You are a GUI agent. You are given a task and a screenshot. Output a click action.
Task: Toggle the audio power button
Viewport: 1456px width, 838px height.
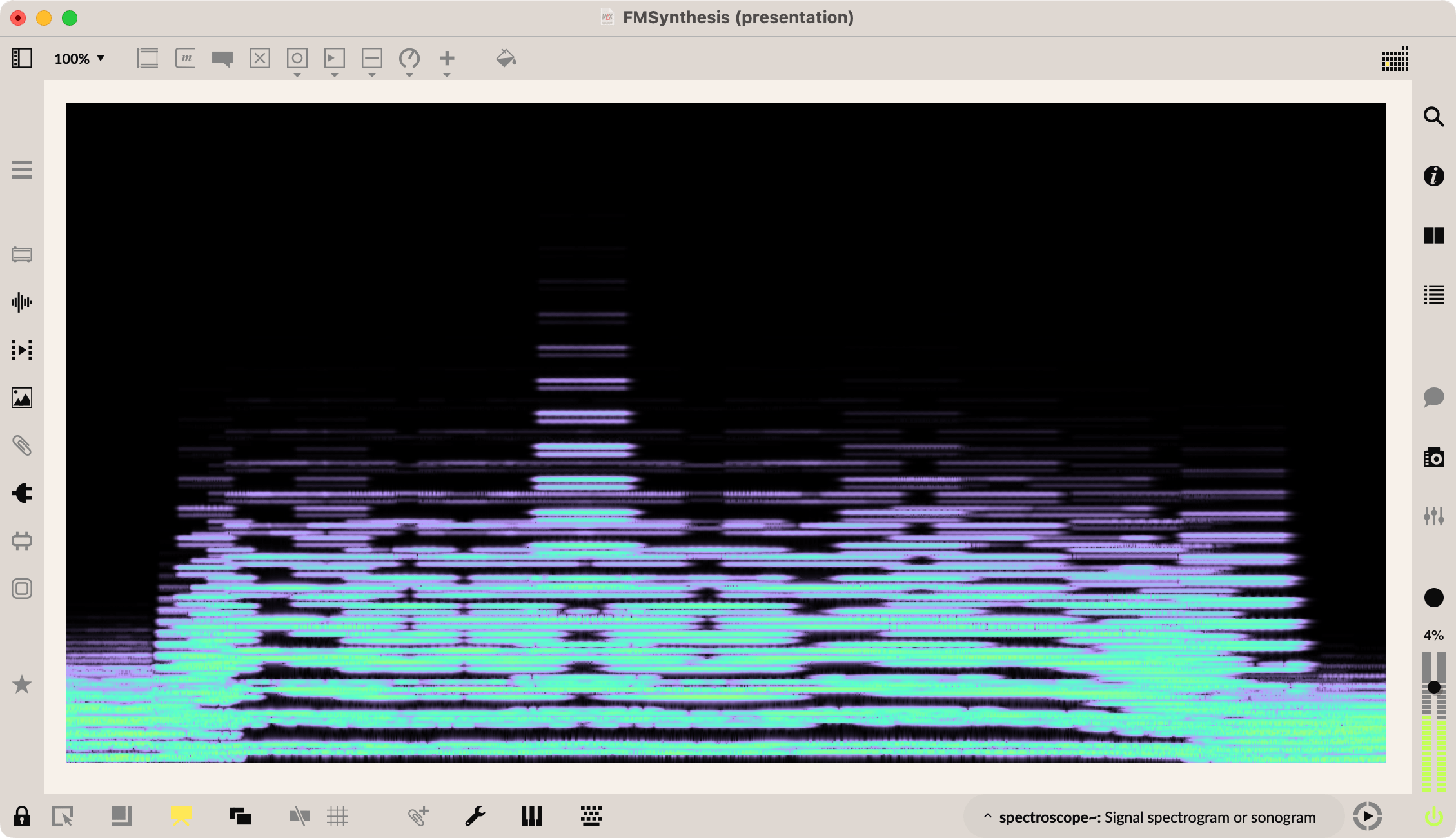pos(1433,817)
